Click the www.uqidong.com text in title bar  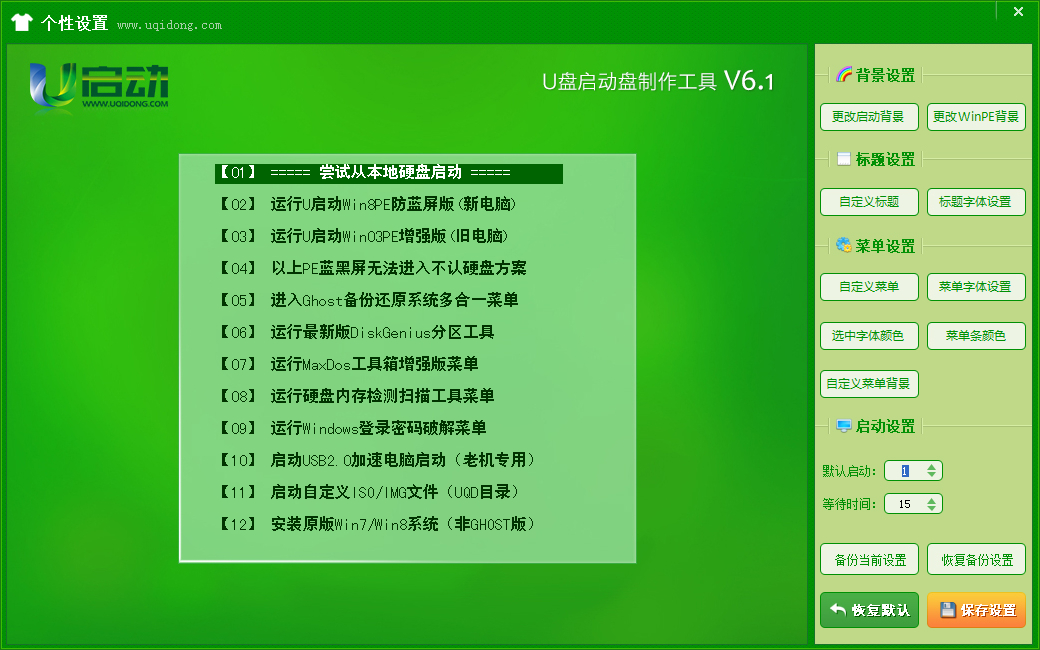[169, 25]
